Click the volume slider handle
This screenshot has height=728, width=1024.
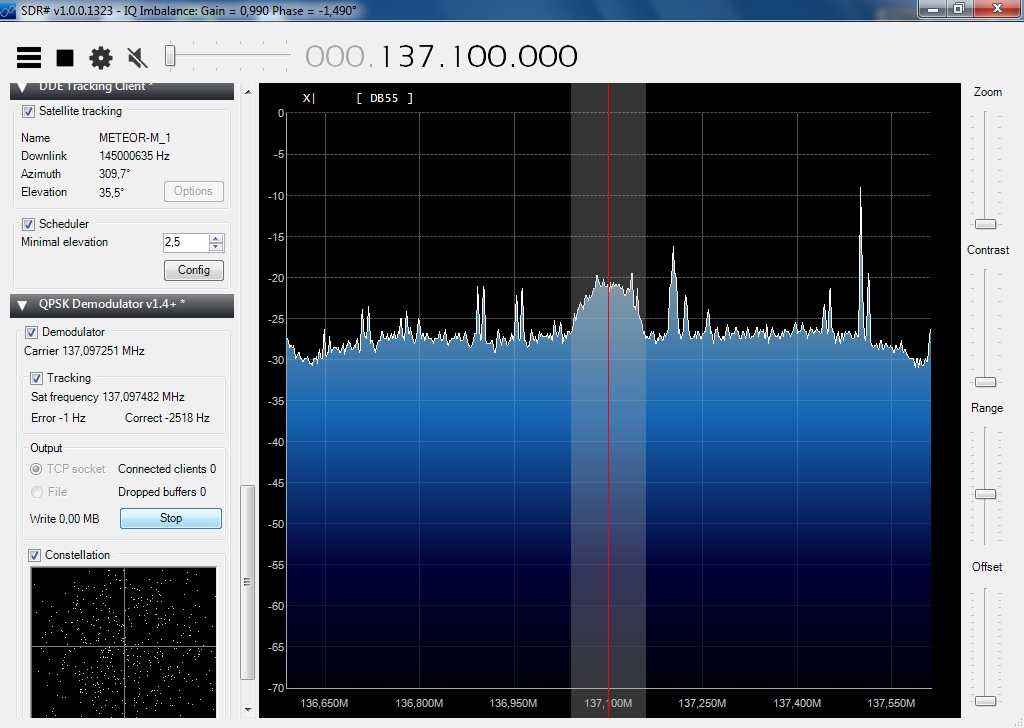coord(170,56)
